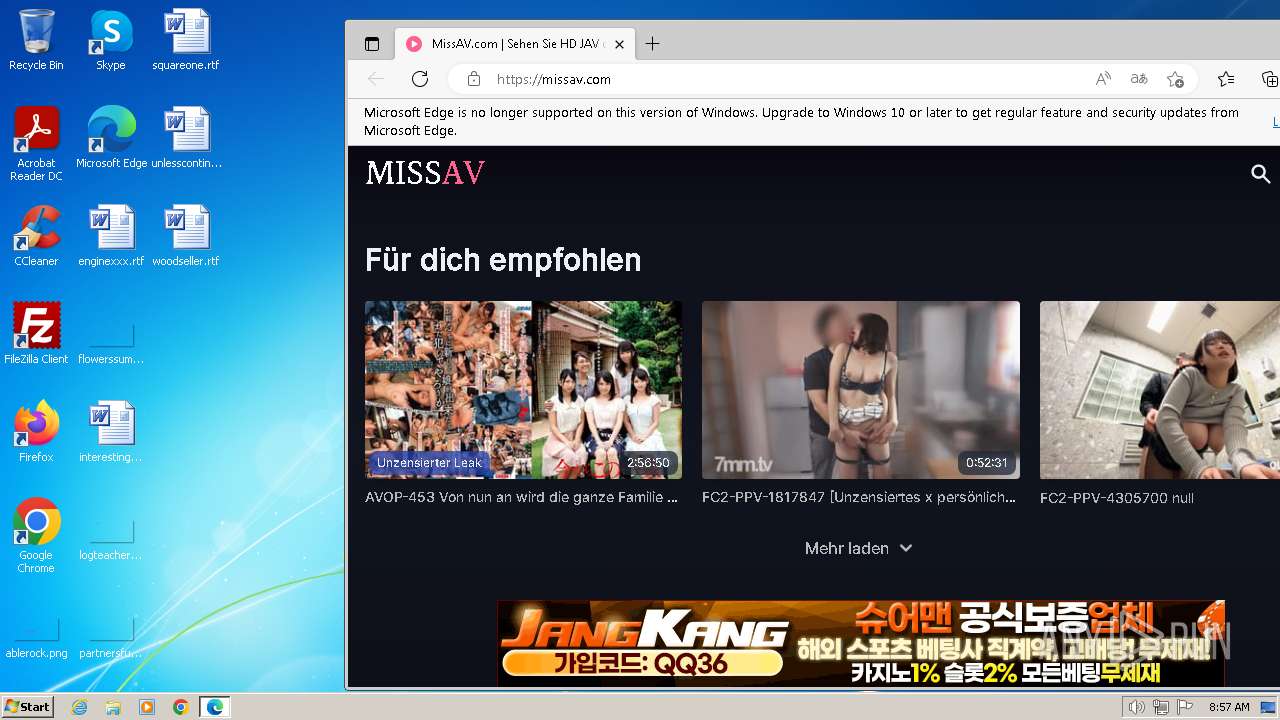Select the woodseller.rtf desktop file
1280x720 pixels.
click(186, 236)
